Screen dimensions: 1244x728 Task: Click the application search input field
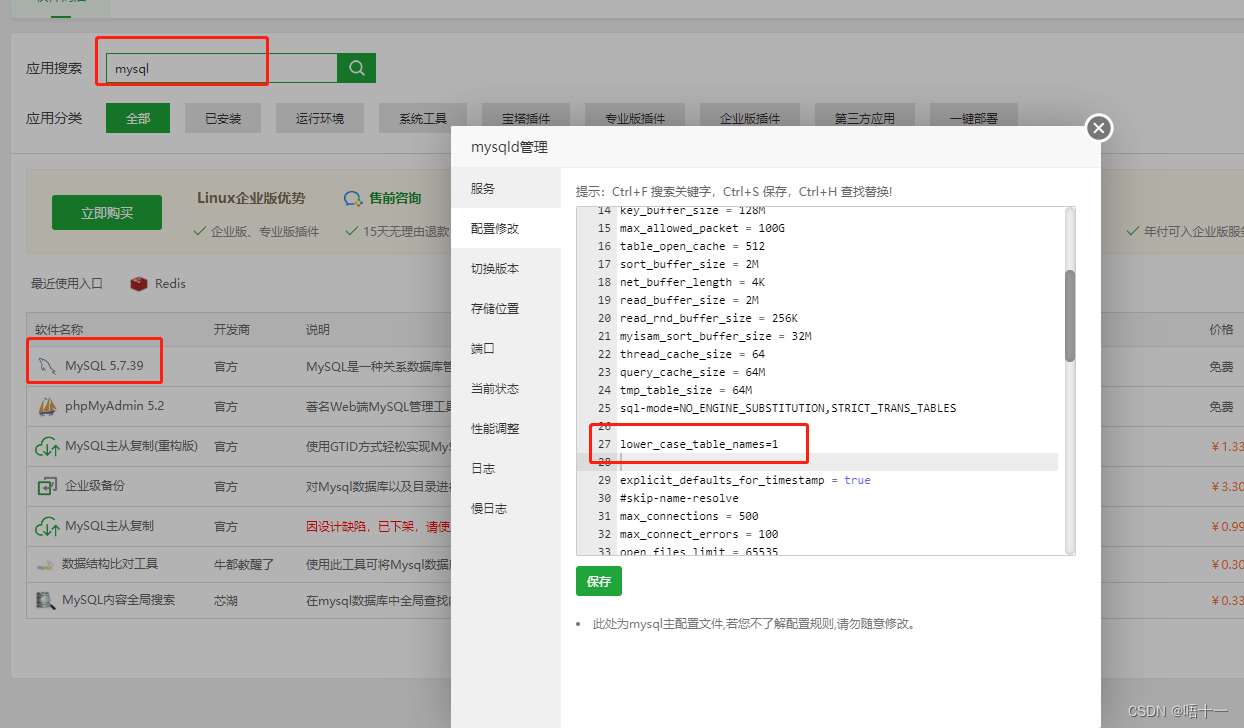point(221,68)
